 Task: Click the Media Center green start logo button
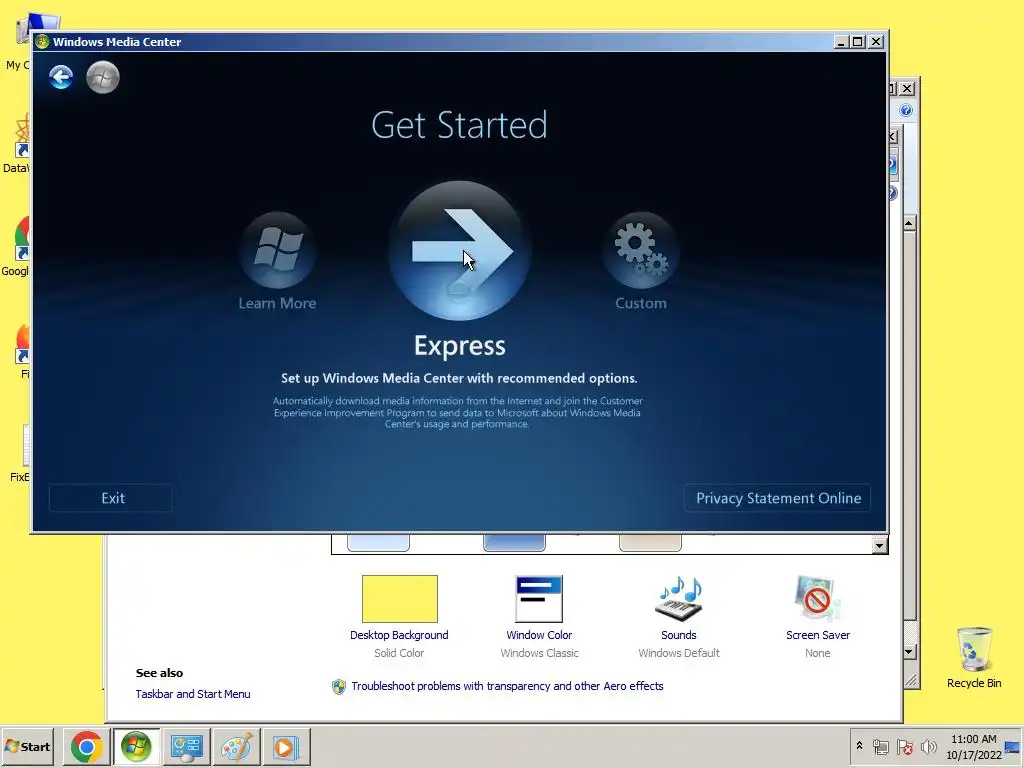click(103, 77)
